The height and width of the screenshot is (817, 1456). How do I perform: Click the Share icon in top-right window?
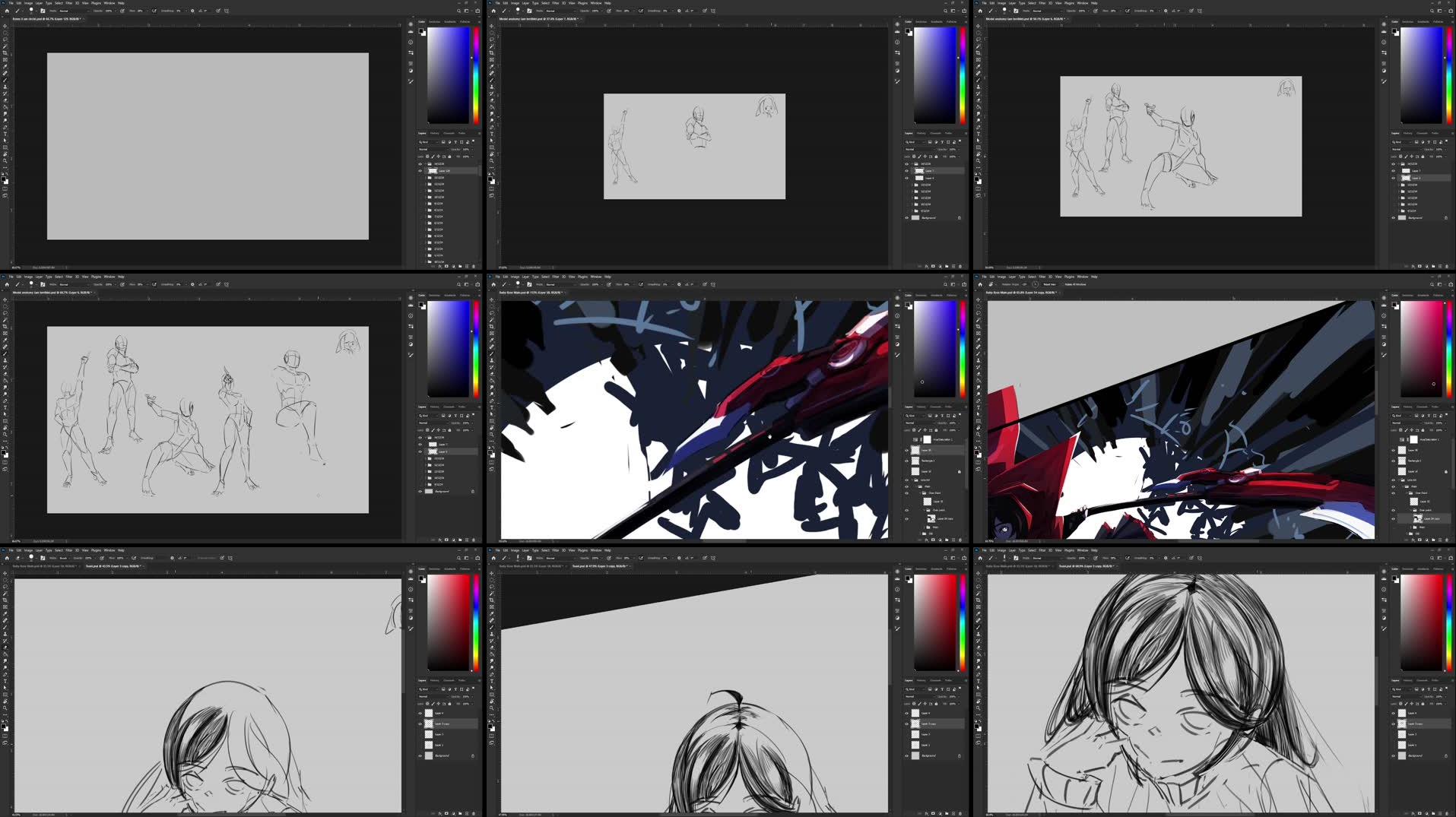(x=1451, y=11)
